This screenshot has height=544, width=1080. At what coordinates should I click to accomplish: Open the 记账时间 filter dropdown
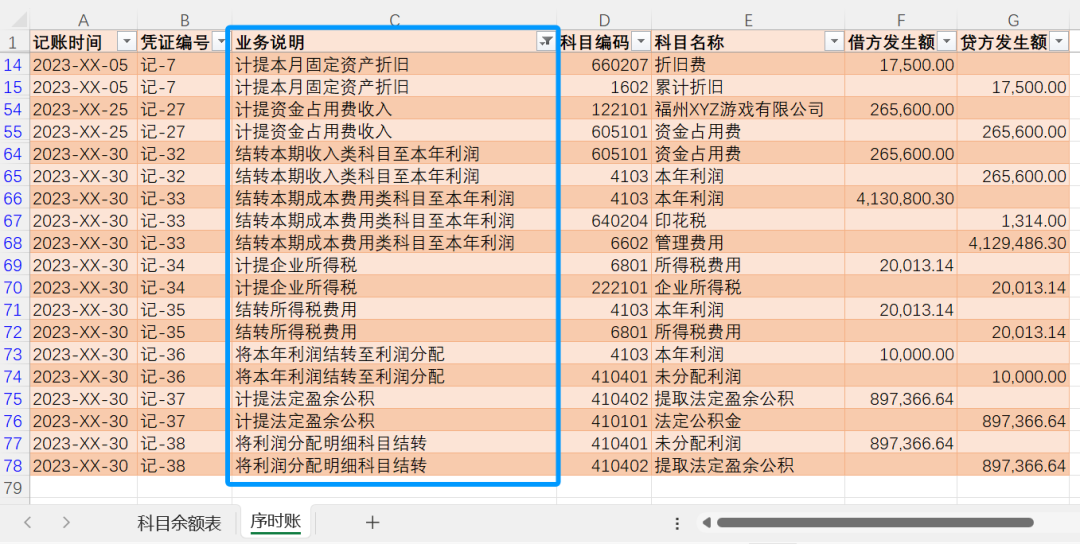click(x=127, y=43)
